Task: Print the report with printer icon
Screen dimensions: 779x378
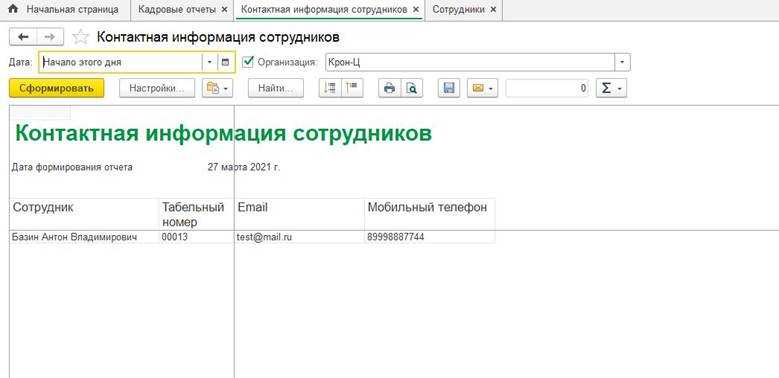Action: (x=390, y=88)
